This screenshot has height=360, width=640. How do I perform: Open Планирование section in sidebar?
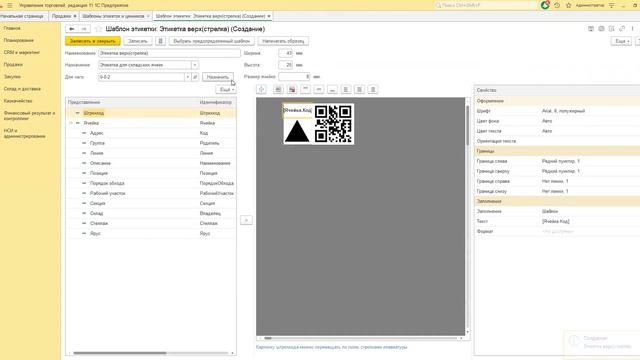(x=19, y=40)
